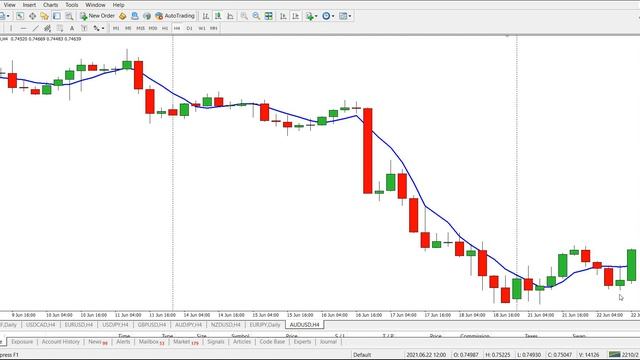Select the Fibonacci retracement tool
The width and height of the screenshot is (640, 360).
click(x=60, y=28)
